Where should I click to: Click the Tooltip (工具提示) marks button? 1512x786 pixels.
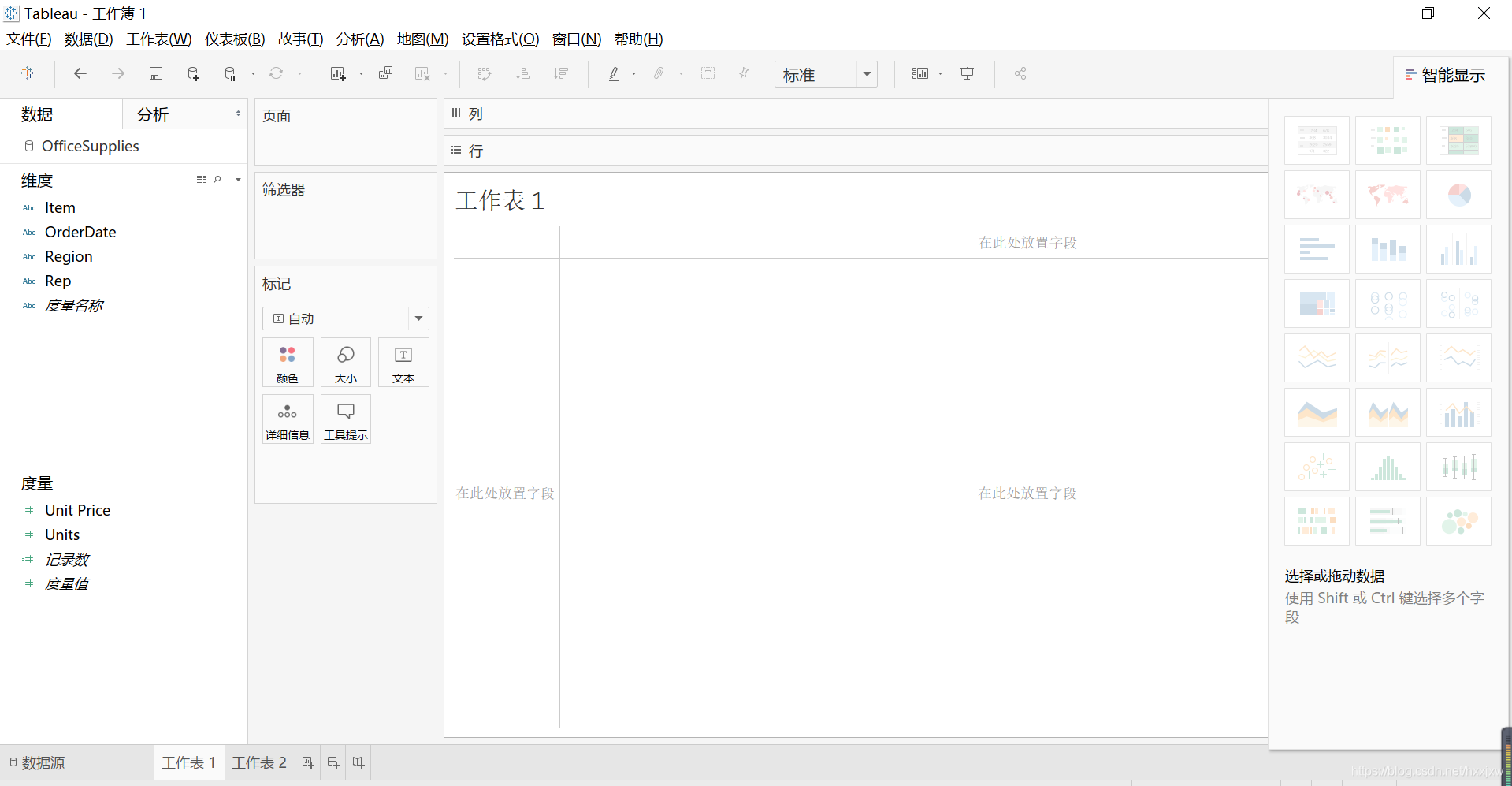(x=345, y=419)
